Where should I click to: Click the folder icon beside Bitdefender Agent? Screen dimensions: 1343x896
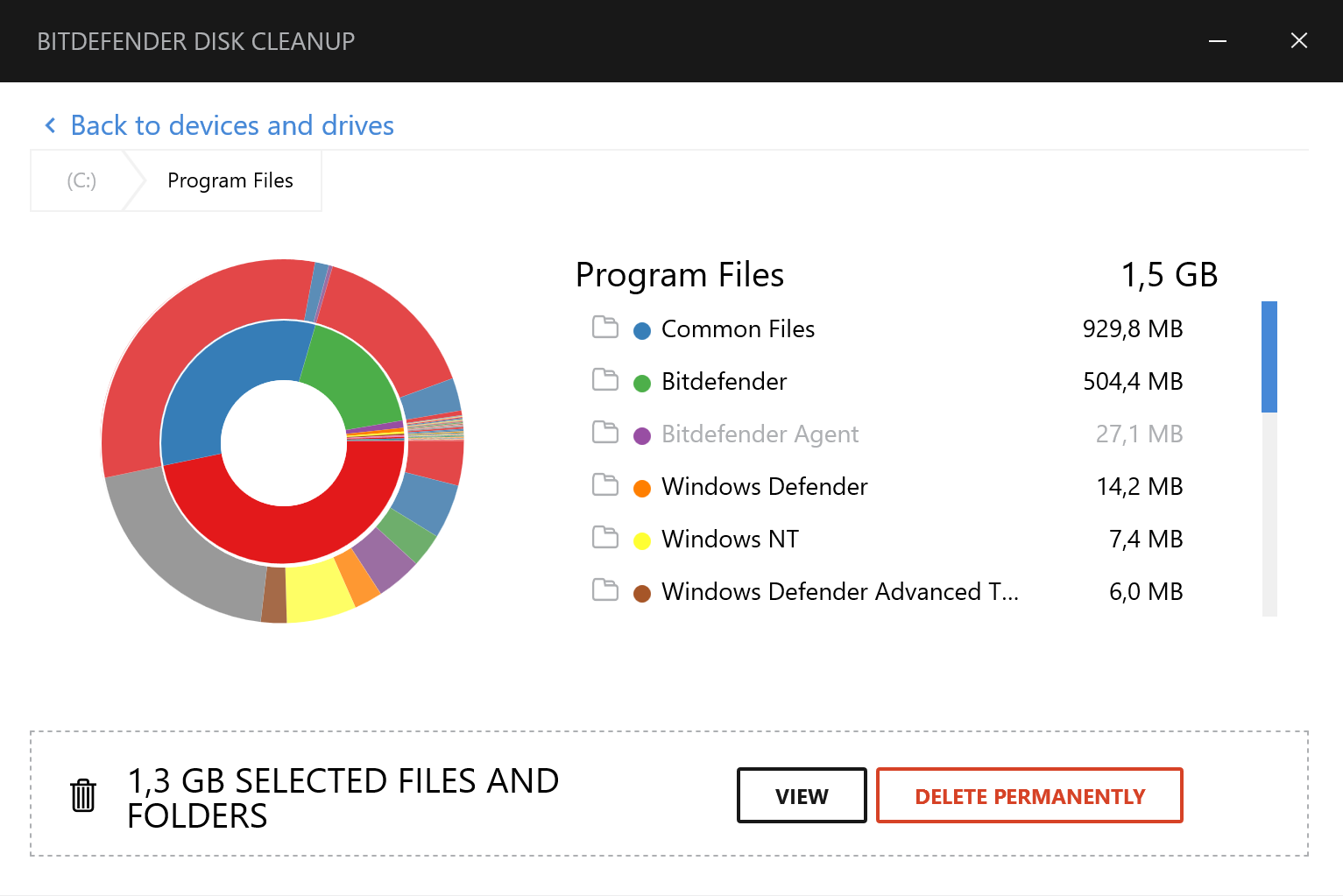click(605, 433)
